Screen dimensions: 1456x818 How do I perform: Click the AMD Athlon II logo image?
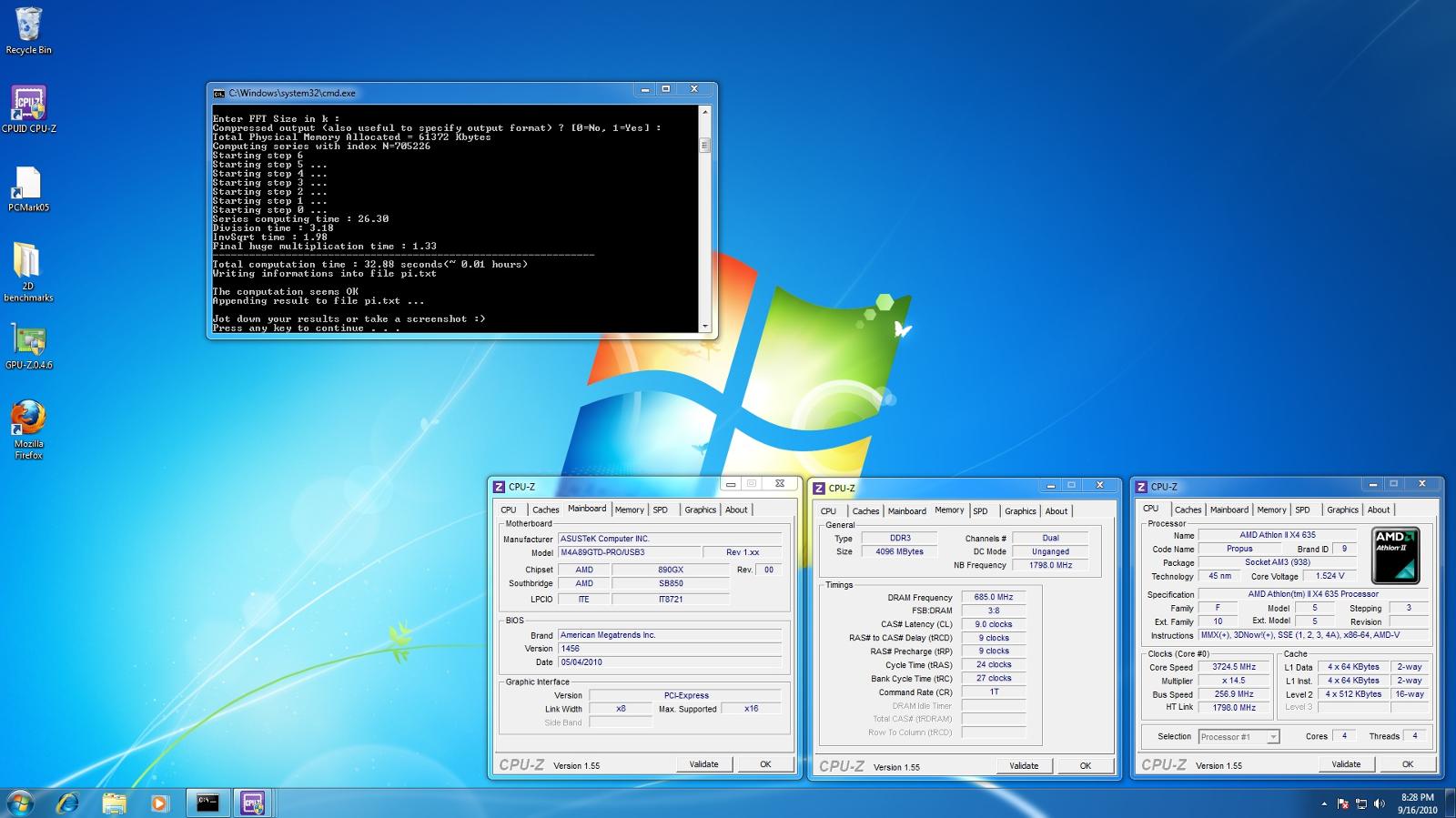click(x=1396, y=556)
